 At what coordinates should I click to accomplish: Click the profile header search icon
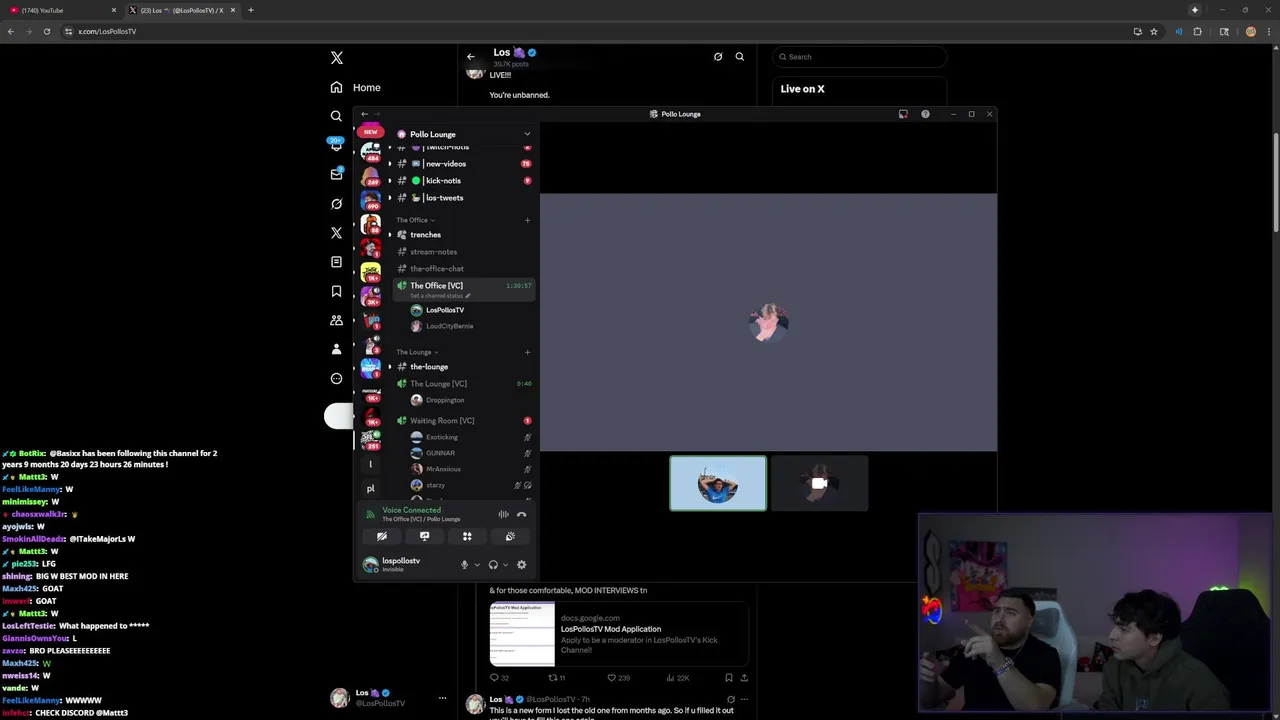[740, 57]
